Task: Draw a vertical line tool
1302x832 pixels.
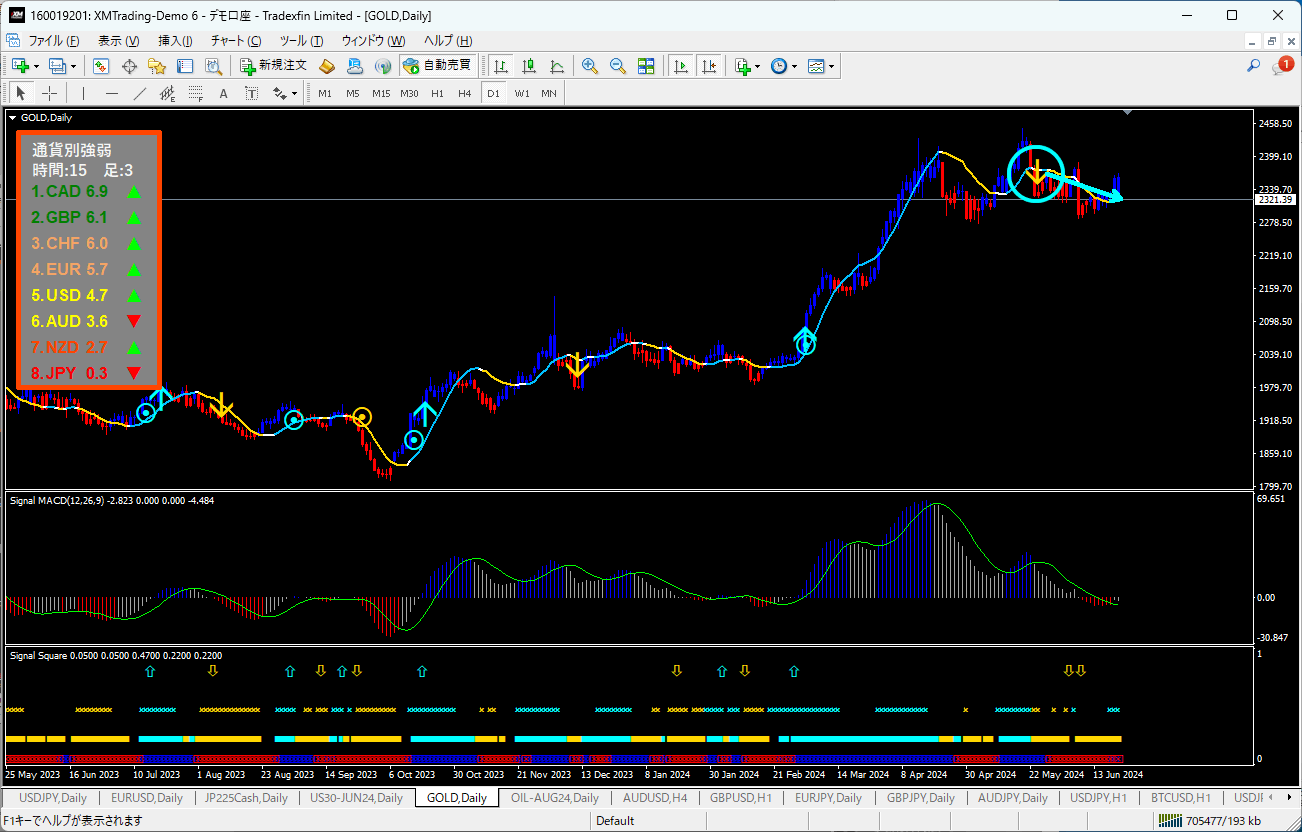Action: 83,93
